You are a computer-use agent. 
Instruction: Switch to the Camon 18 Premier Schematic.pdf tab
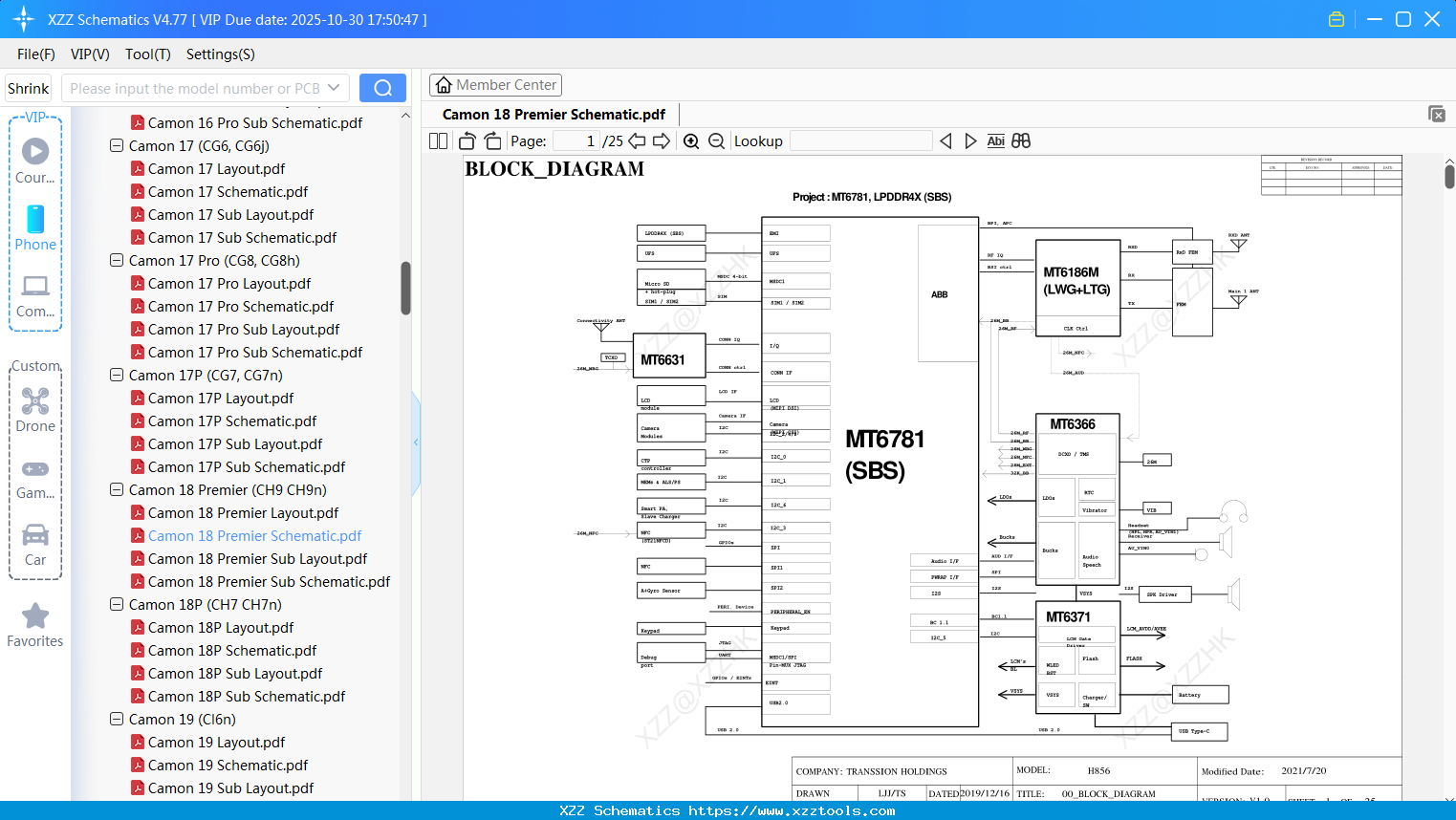553,114
